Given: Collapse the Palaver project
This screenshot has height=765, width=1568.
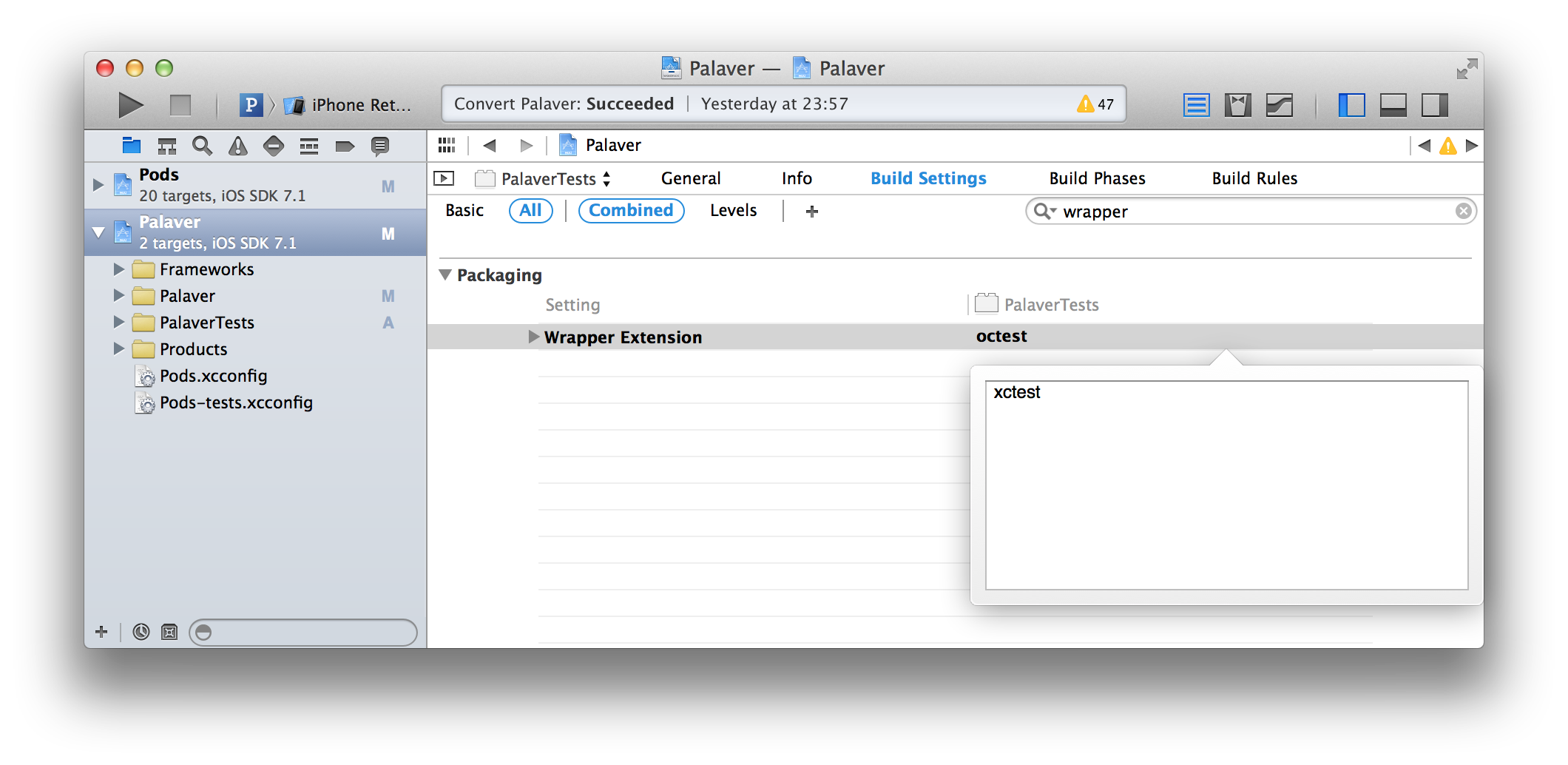Looking at the screenshot, I should pyautogui.click(x=98, y=233).
